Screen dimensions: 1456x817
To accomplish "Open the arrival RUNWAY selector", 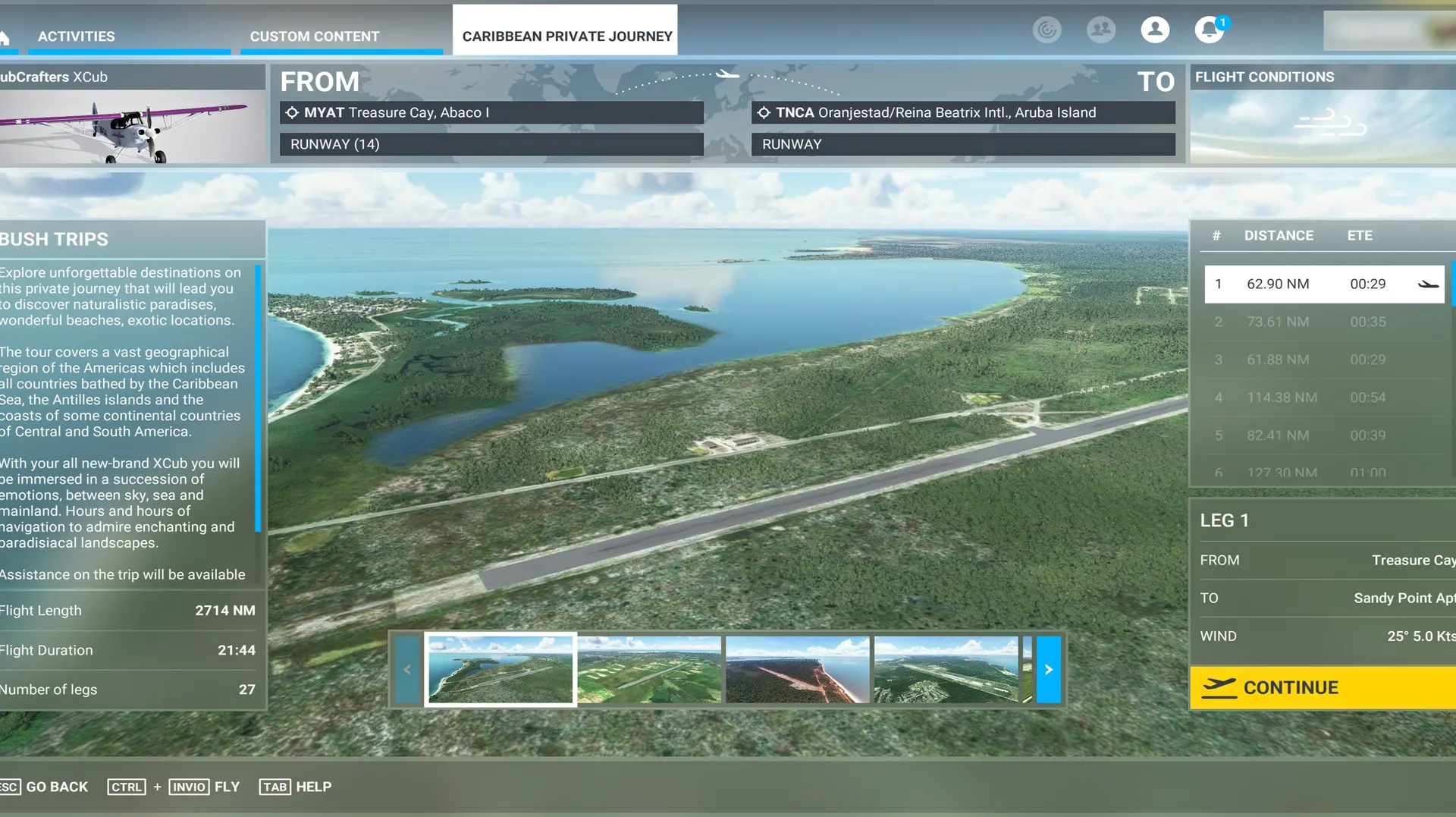I will point(963,144).
